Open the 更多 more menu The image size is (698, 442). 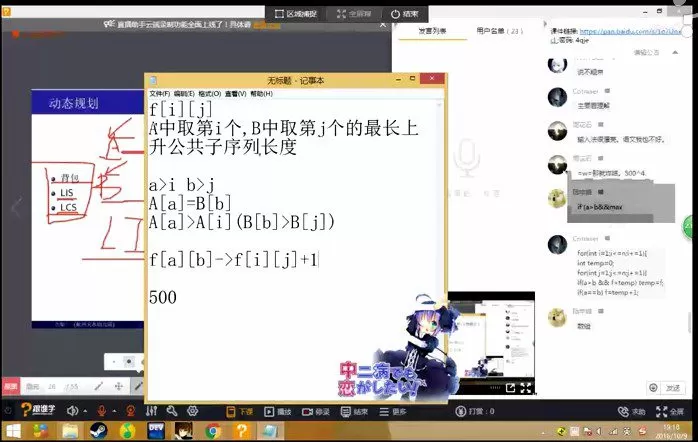[x=393, y=412]
